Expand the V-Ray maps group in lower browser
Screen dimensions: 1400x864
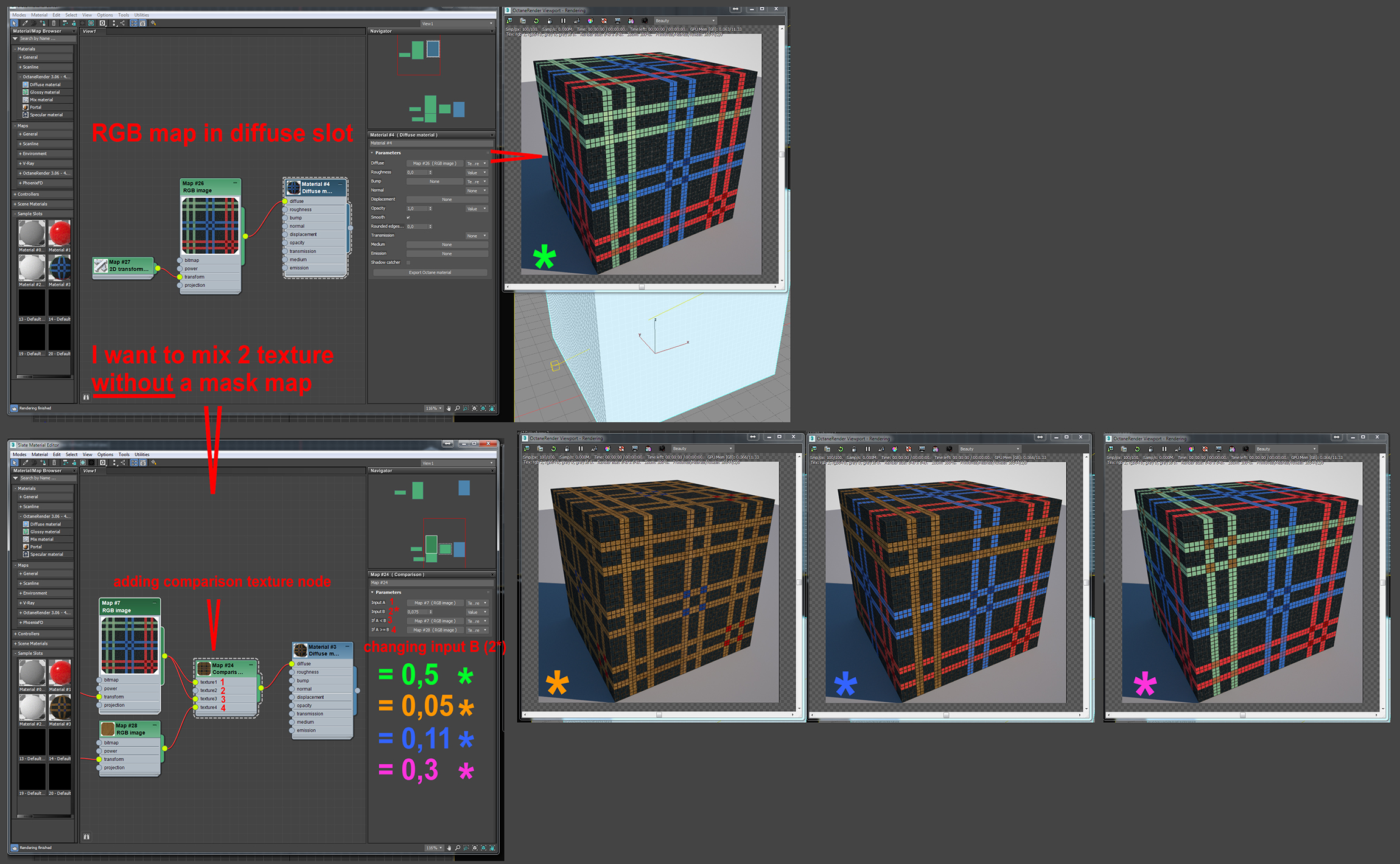coord(28,603)
